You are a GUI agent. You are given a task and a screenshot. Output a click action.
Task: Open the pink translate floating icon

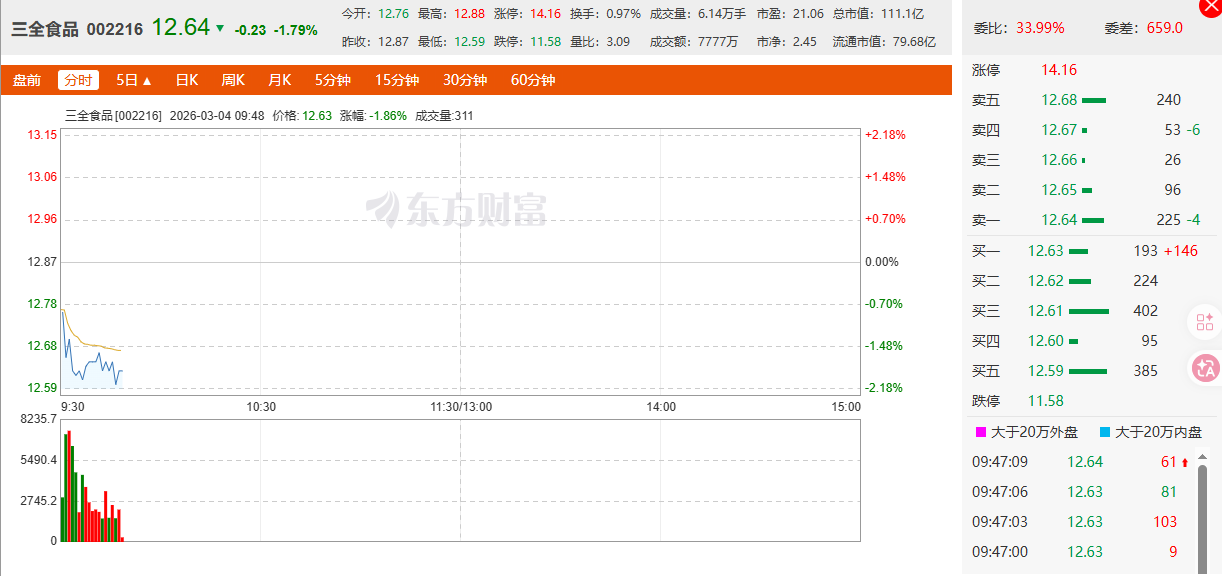(1205, 368)
